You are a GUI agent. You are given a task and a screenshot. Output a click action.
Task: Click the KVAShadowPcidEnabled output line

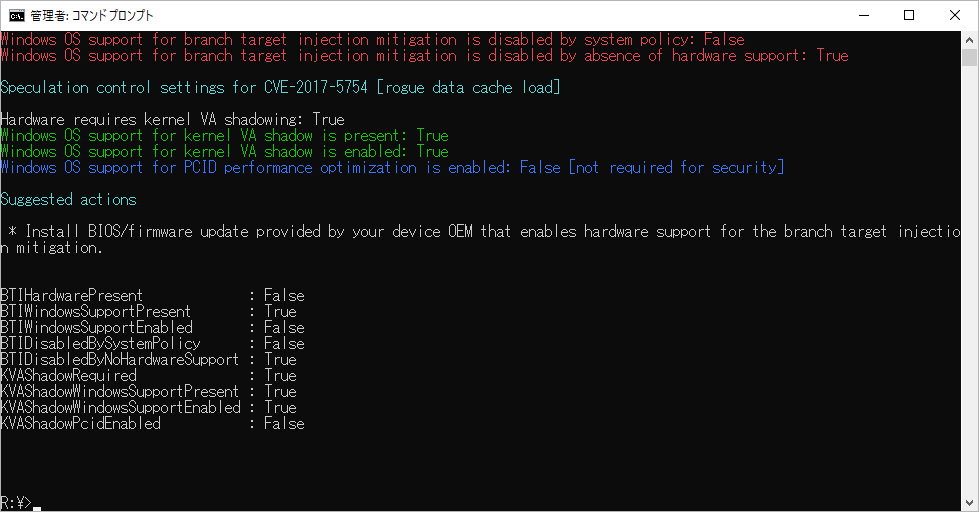(152, 423)
